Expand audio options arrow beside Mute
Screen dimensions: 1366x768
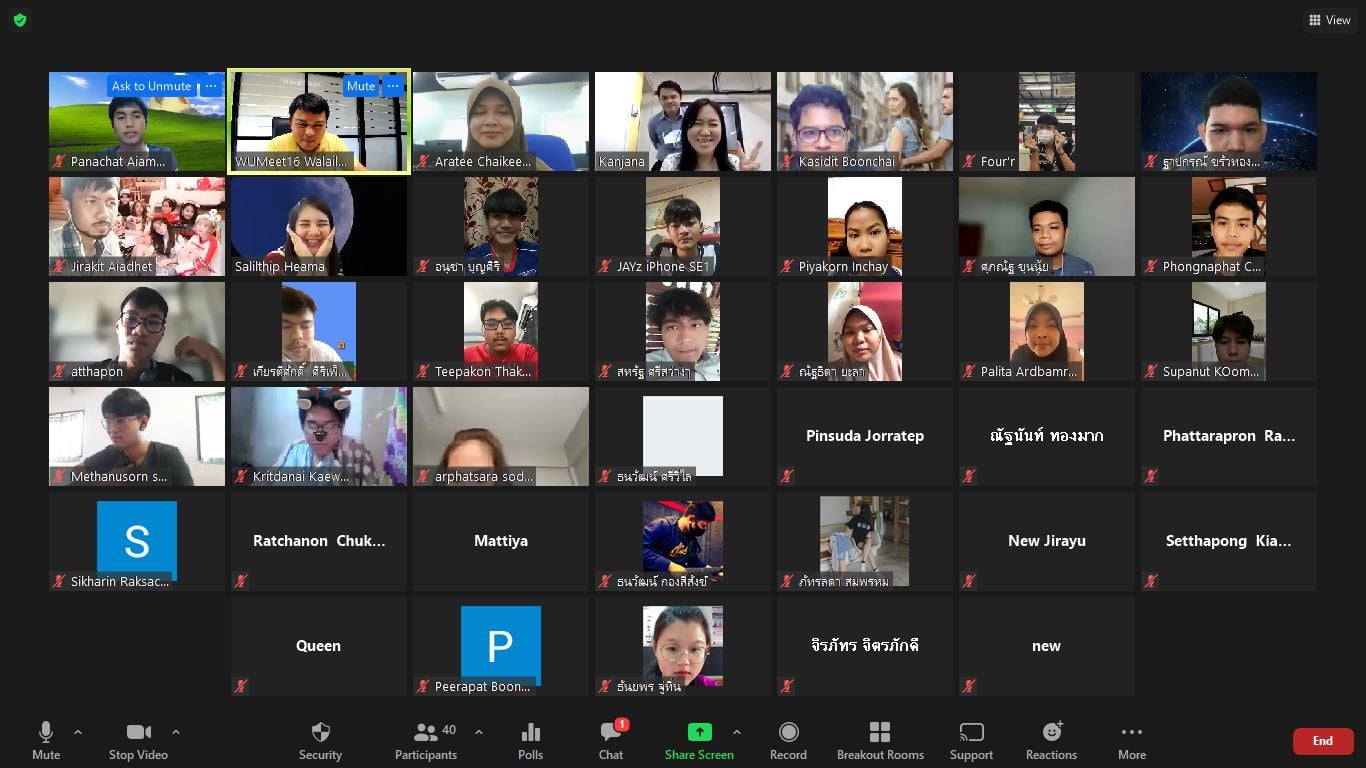(x=78, y=732)
